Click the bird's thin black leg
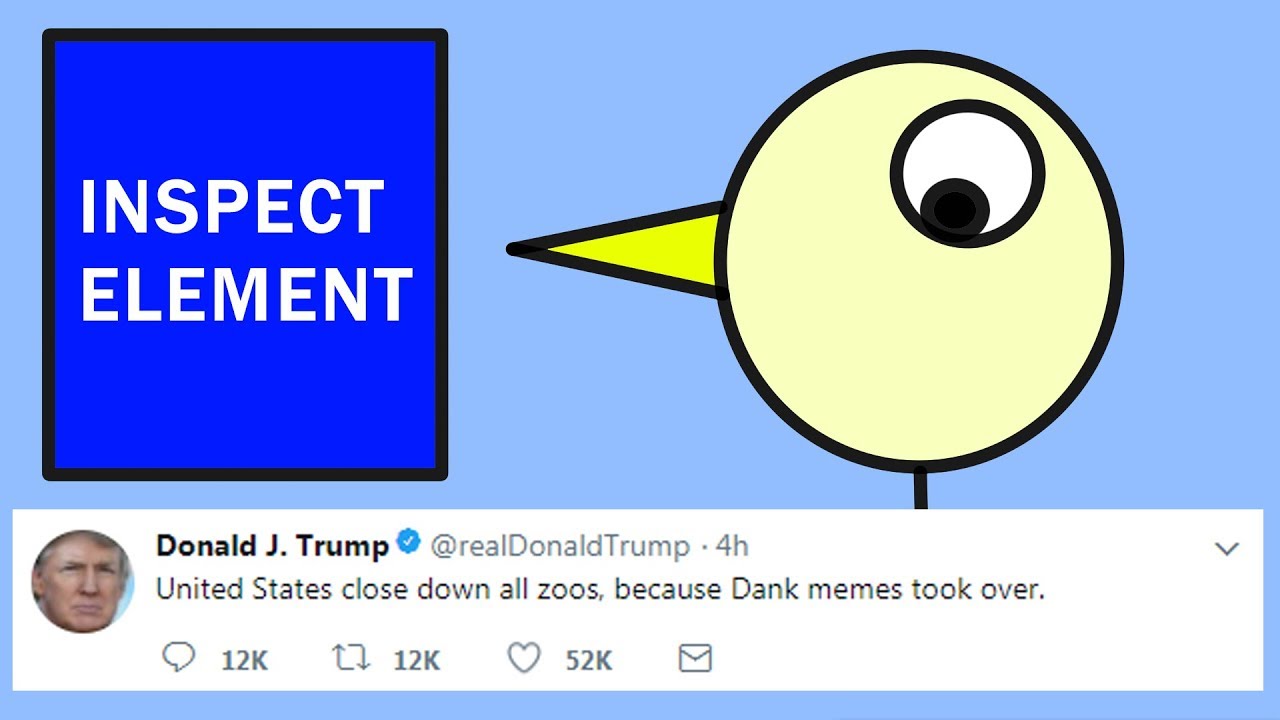1280x720 pixels. [x=920, y=489]
